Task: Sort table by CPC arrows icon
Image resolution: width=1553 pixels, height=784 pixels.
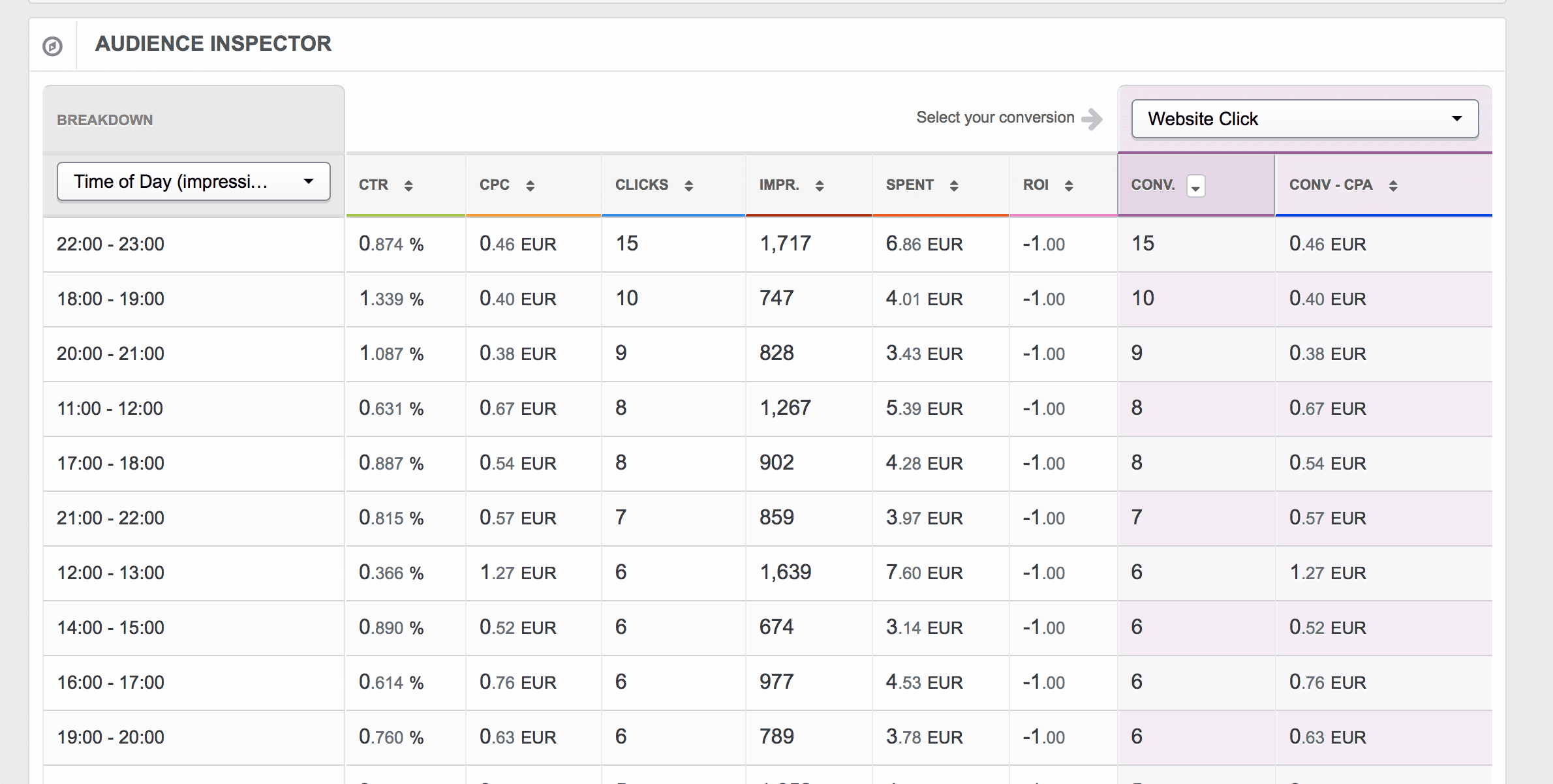Action: click(530, 186)
